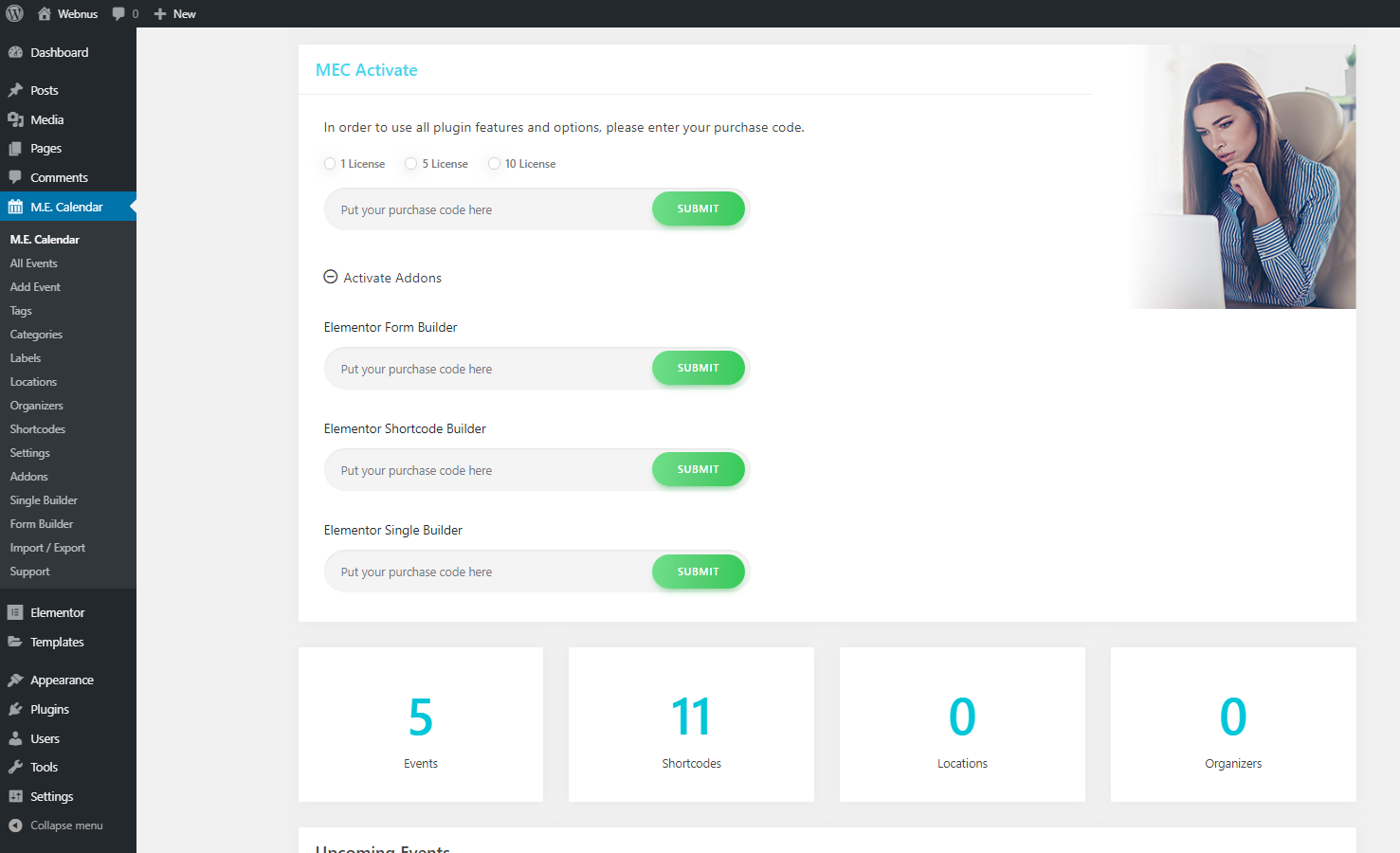This screenshot has height=853, width=1400.
Task: Click the WordPress logo icon
Action: (14, 13)
